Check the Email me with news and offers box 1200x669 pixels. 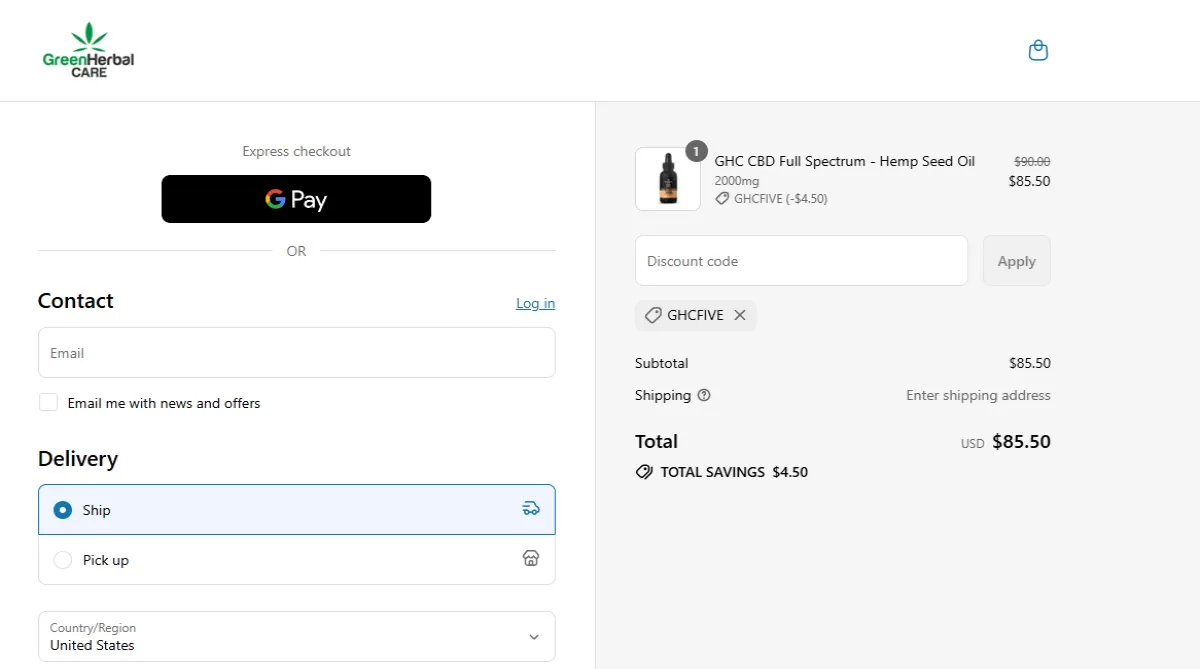pyautogui.click(x=48, y=402)
